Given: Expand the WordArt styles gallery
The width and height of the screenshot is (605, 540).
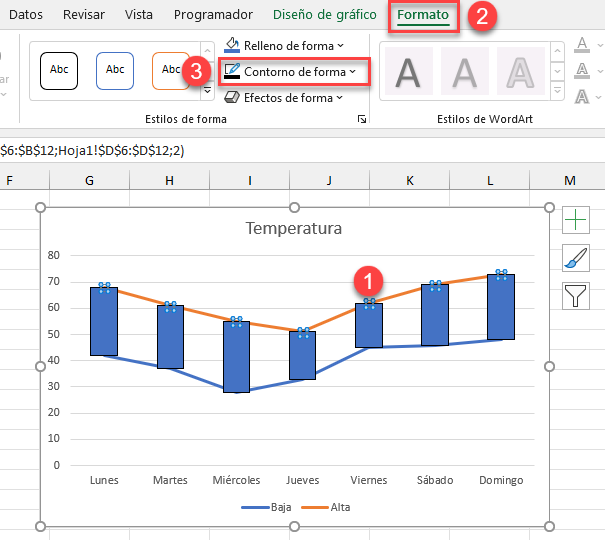Looking at the screenshot, I should pos(557,91).
